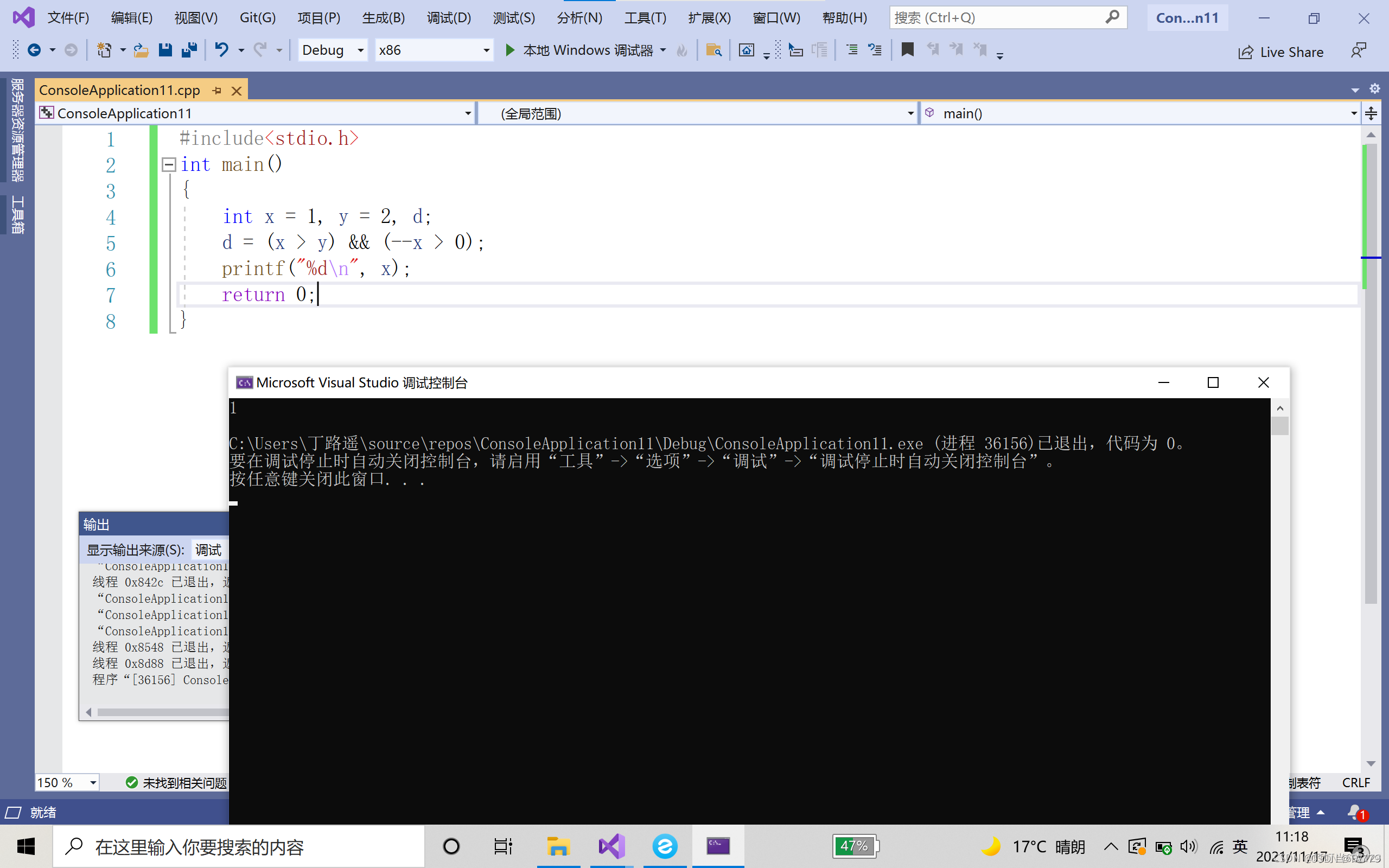Click the 搜索 (Ctrl+Q) search box
This screenshot has width=1389, height=868.
pyautogui.click(x=998, y=18)
